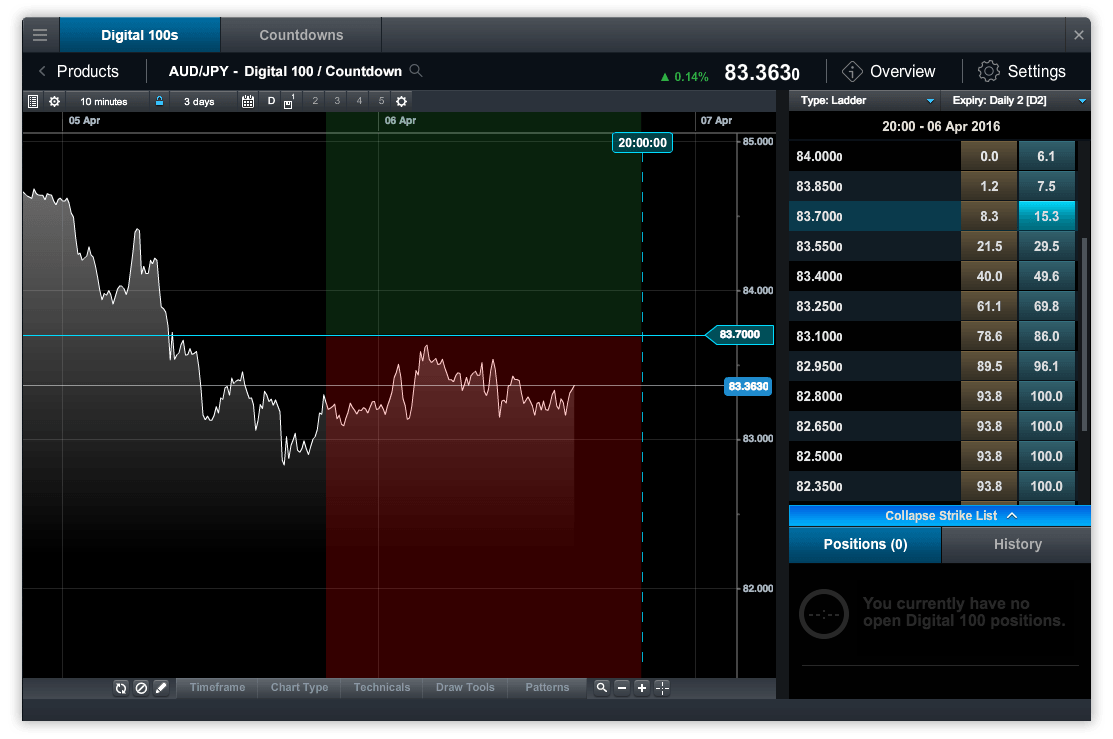
Task: Sell 83.5500 strike at 21.5
Action: point(989,246)
